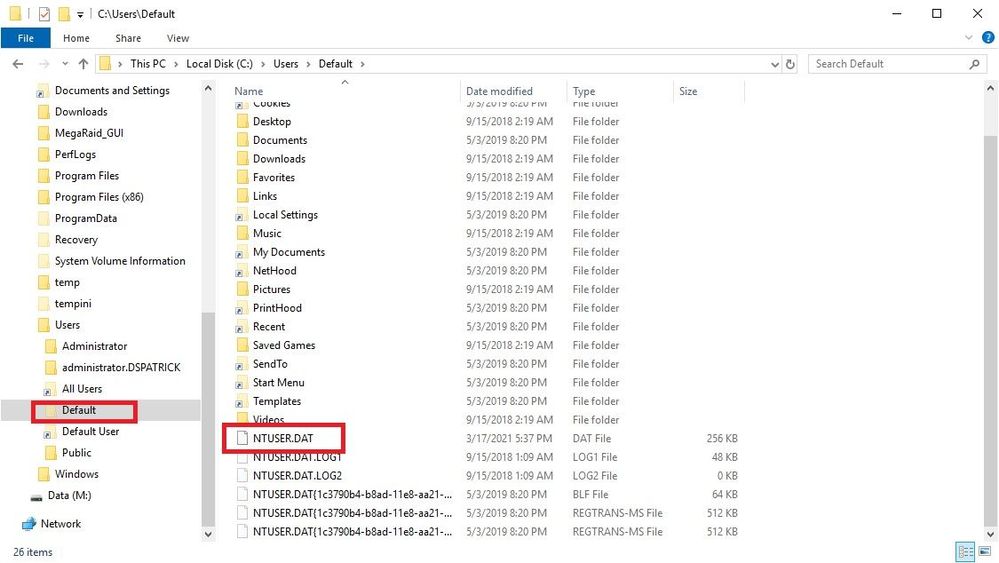Open the View ribbon tab
999x563 pixels.
178,38
